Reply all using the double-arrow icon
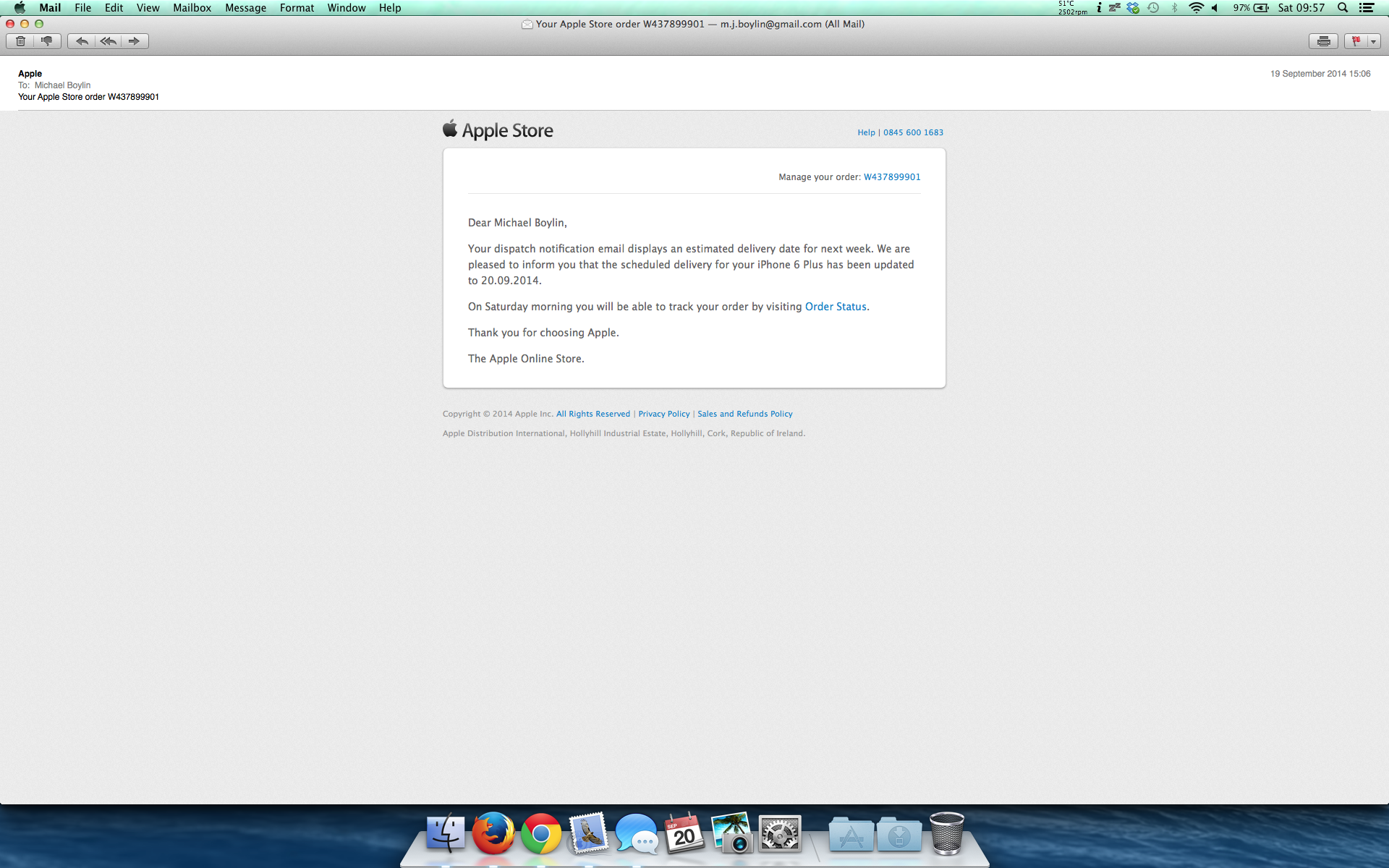This screenshot has height=868, width=1389. tap(108, 41)
